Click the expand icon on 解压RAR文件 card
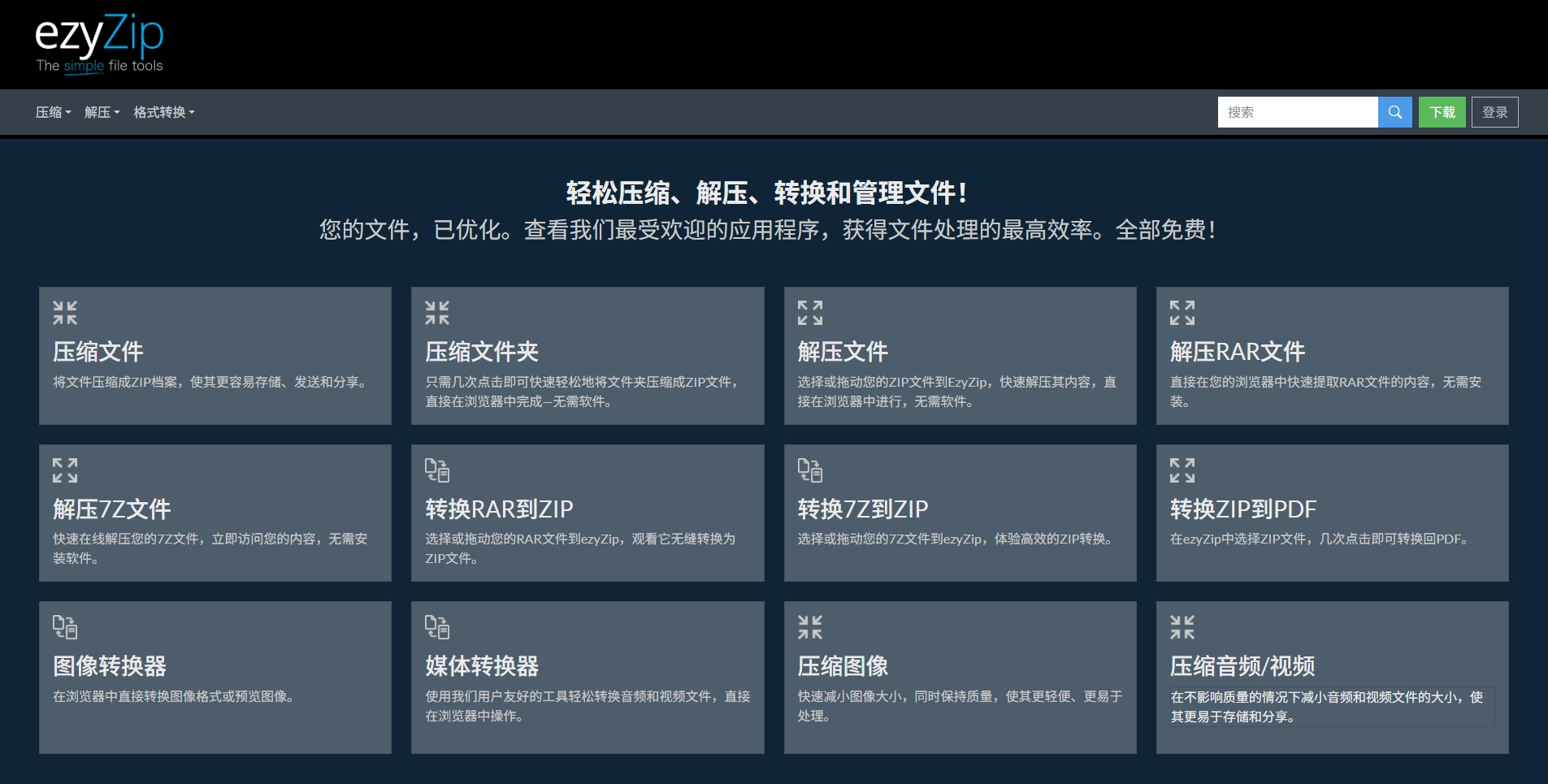Screen dimensions: 1548x784 tap(1182, 313)
